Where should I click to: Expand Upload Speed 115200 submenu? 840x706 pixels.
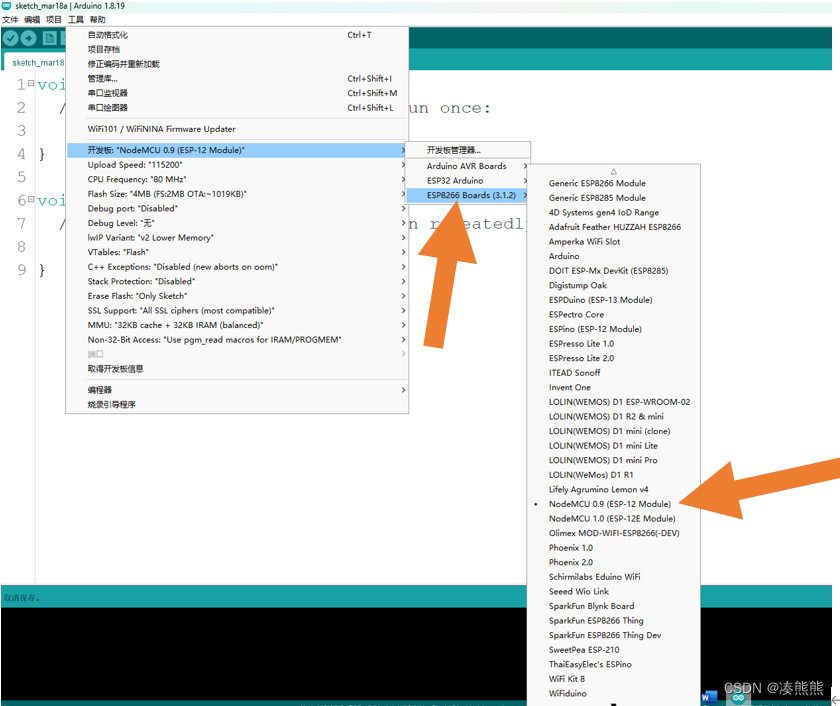point(237,165)
